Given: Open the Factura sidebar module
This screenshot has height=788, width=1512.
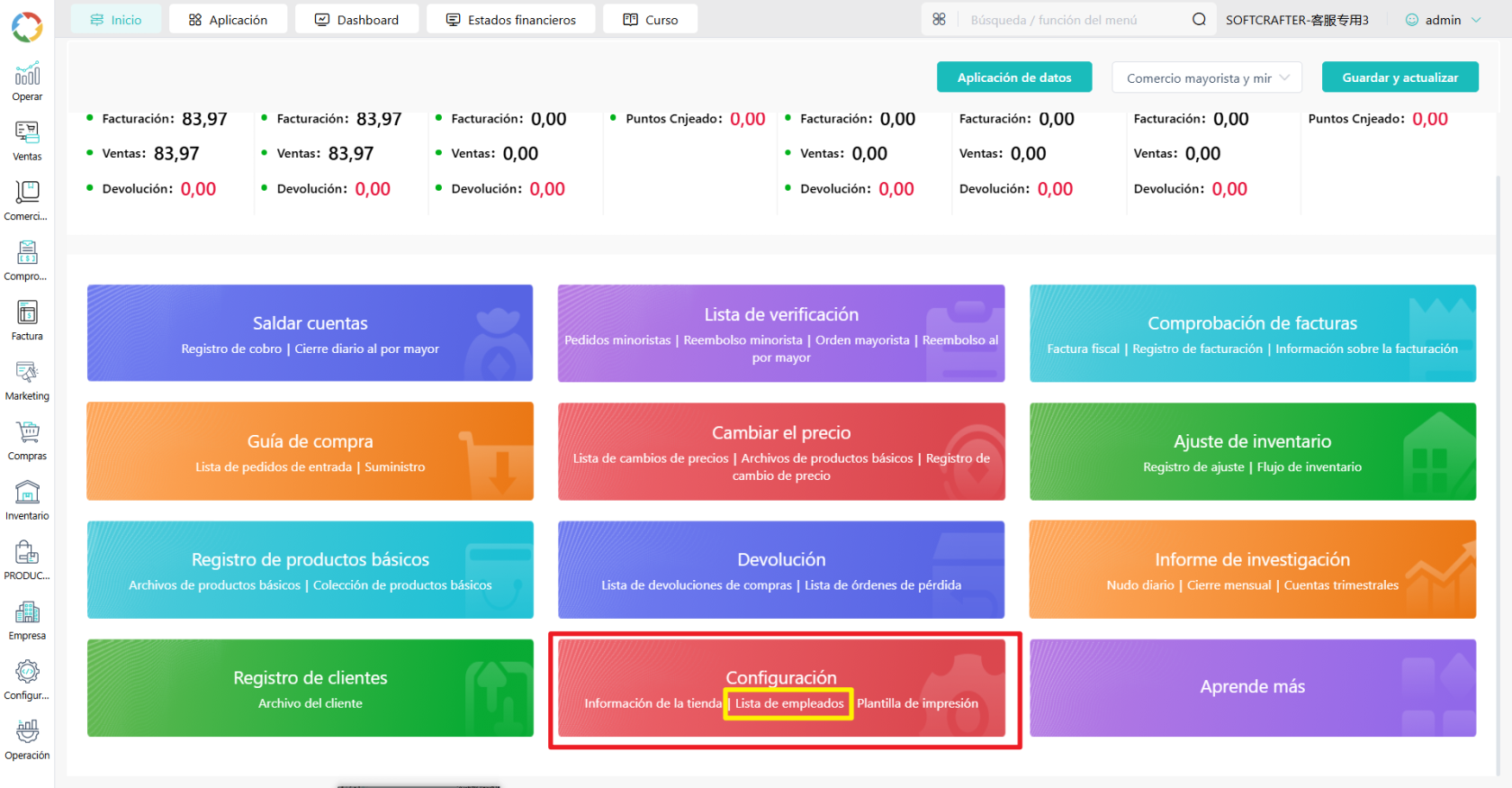Looking at the screenshot, I should [27, 321].
